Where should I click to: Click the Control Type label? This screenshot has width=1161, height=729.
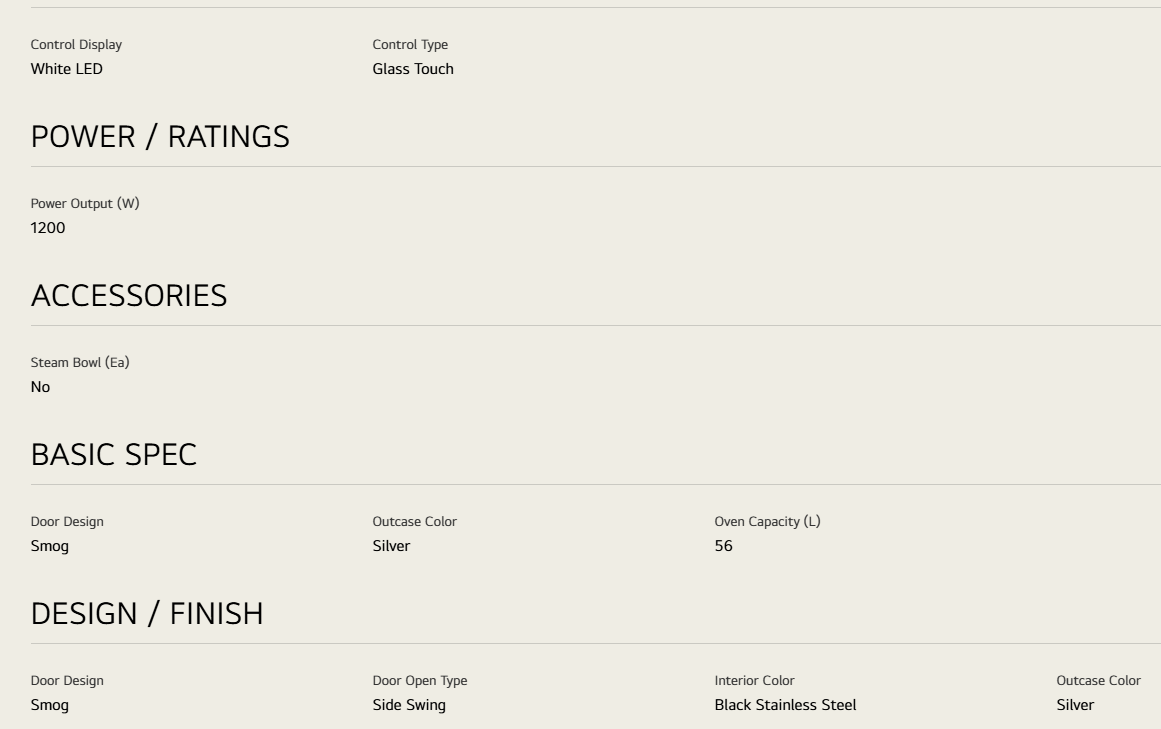[x=410, y=44]
